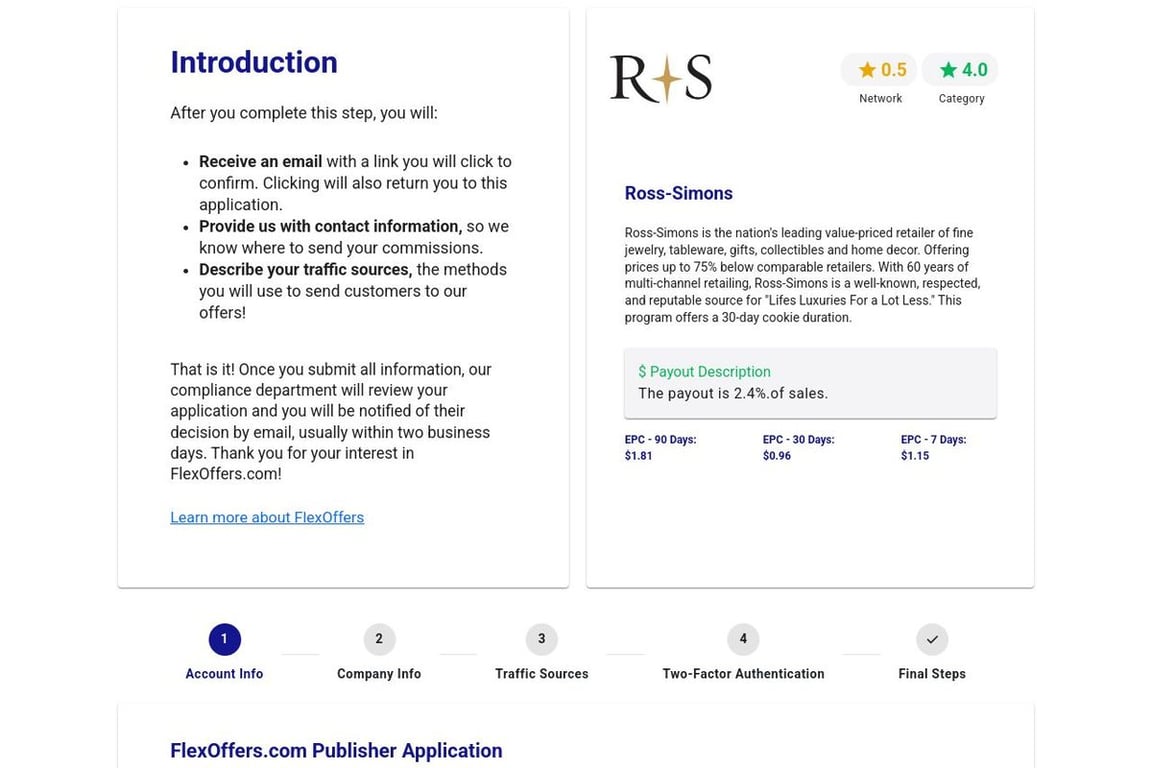Click 'After you complete this step' text

coord(303,113)
